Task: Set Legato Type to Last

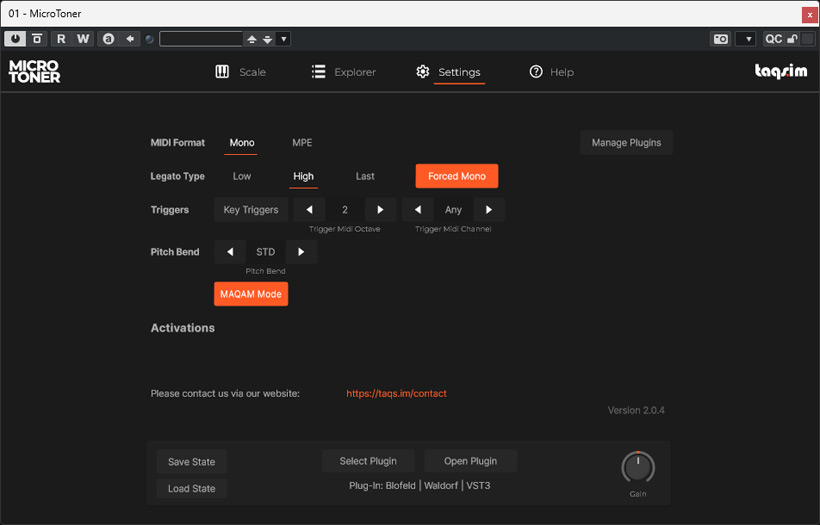Action: click(x=365, y=176)
